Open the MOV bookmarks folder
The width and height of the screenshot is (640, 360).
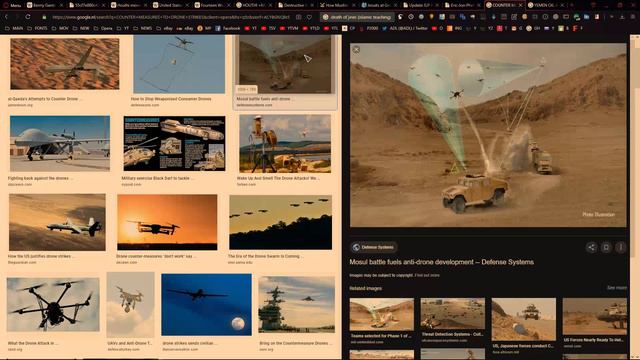[60, 29]
